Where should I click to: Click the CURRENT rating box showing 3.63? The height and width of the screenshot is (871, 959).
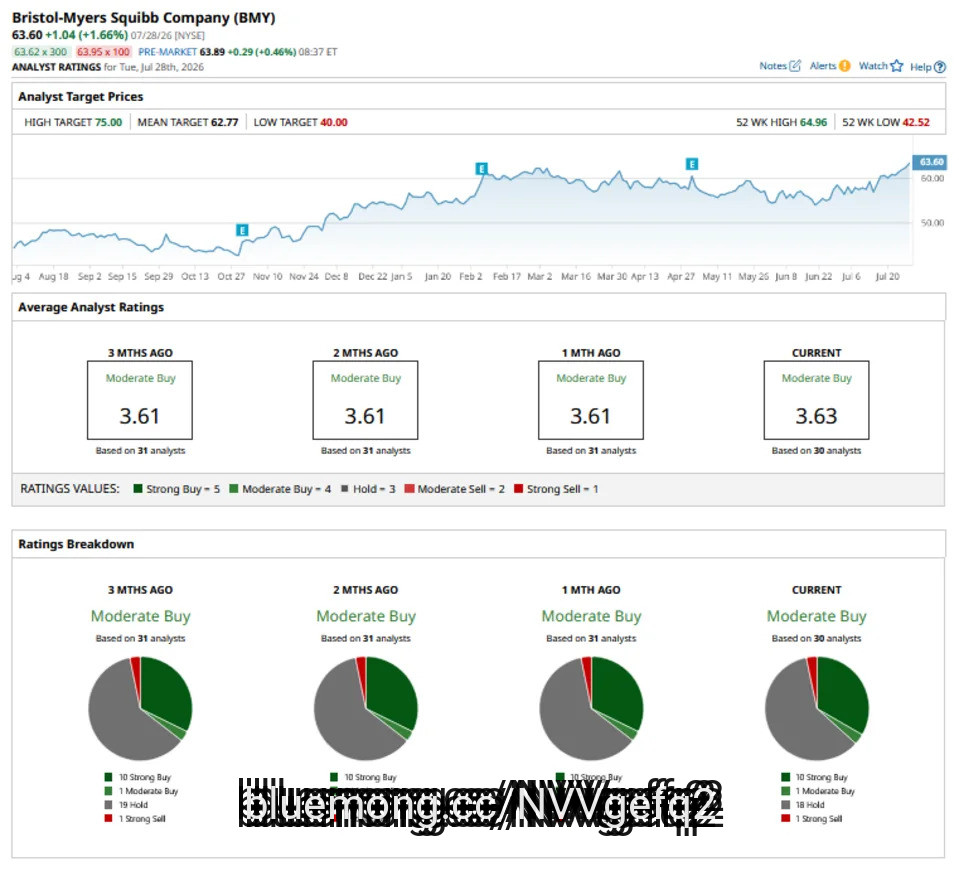pos(816,400)
